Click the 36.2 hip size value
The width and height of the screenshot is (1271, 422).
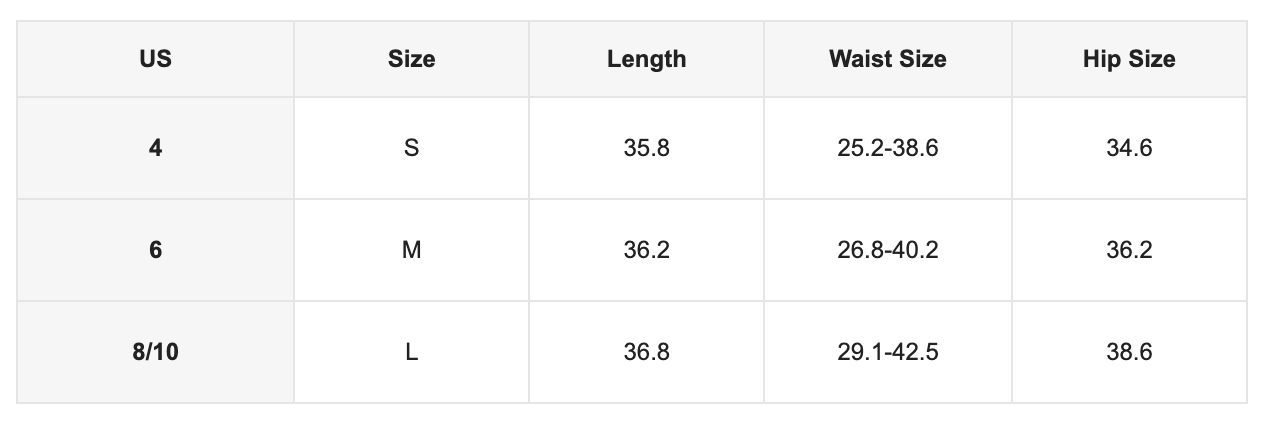[x=1129, y=250]
